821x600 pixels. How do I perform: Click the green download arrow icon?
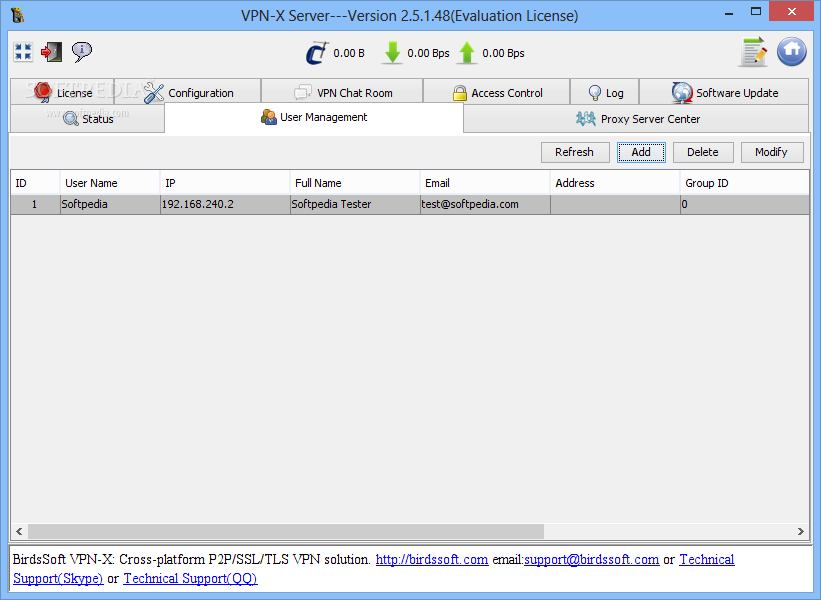[392, 53]
